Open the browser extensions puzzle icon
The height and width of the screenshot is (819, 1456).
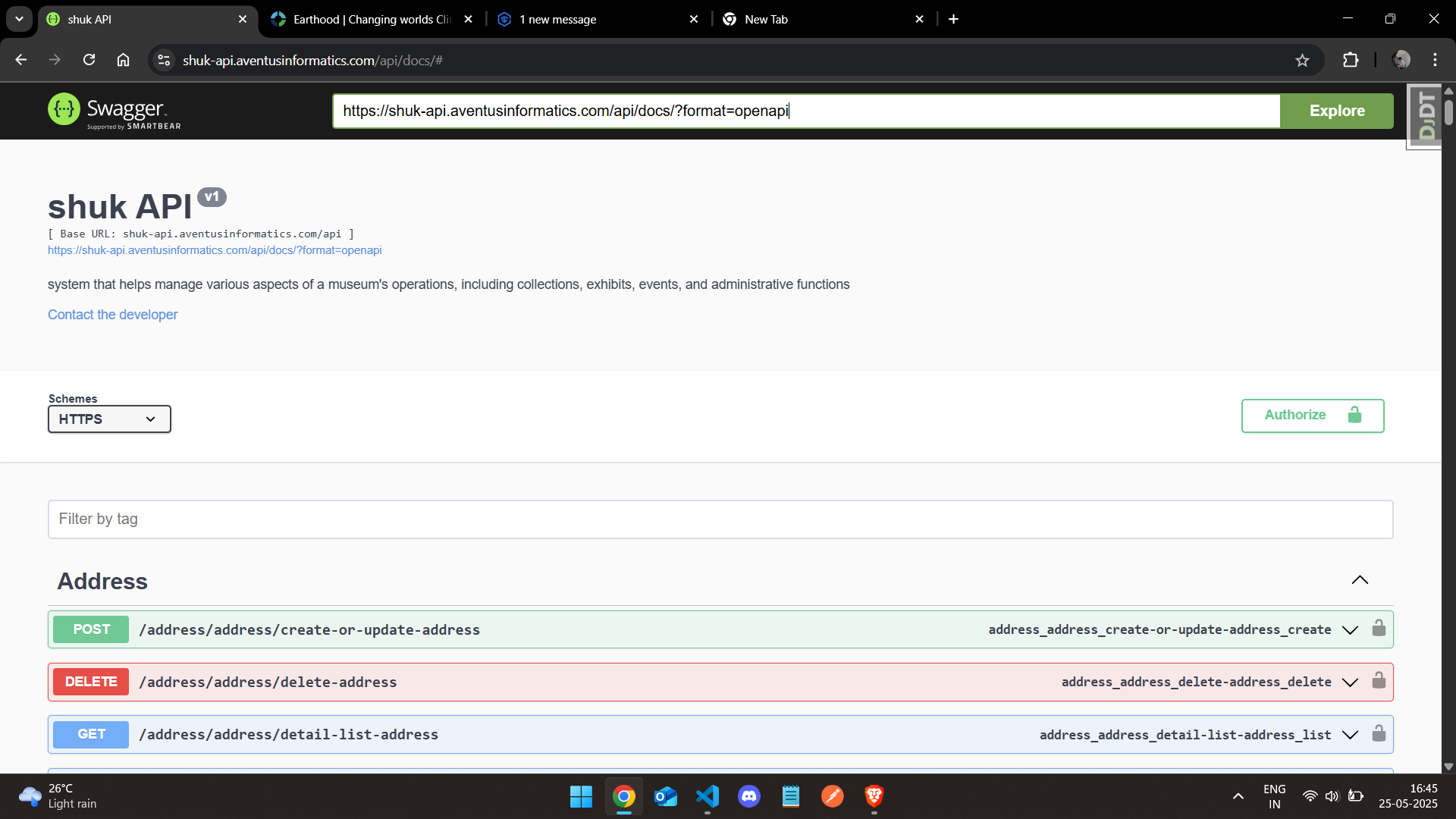tap(1351, 61)
